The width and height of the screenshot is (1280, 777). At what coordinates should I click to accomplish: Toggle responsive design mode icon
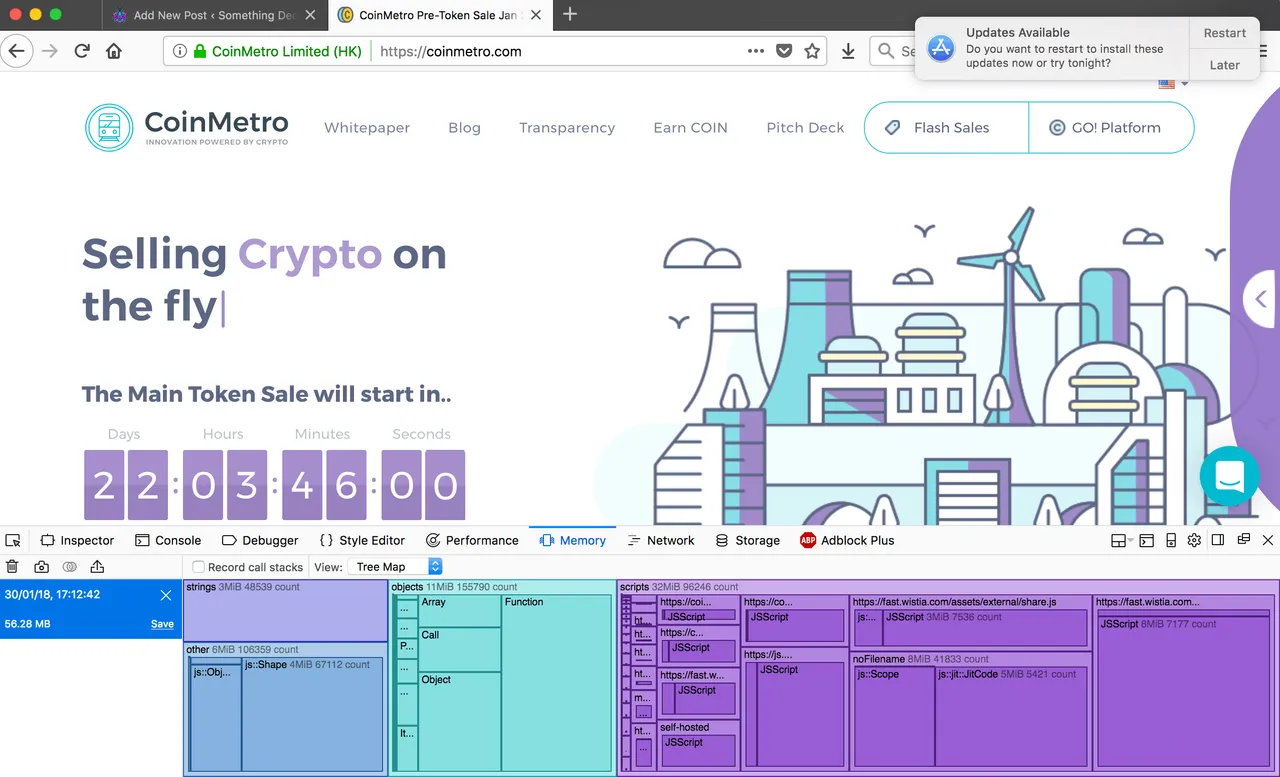pyautogui.click(x=1171, y=540)
